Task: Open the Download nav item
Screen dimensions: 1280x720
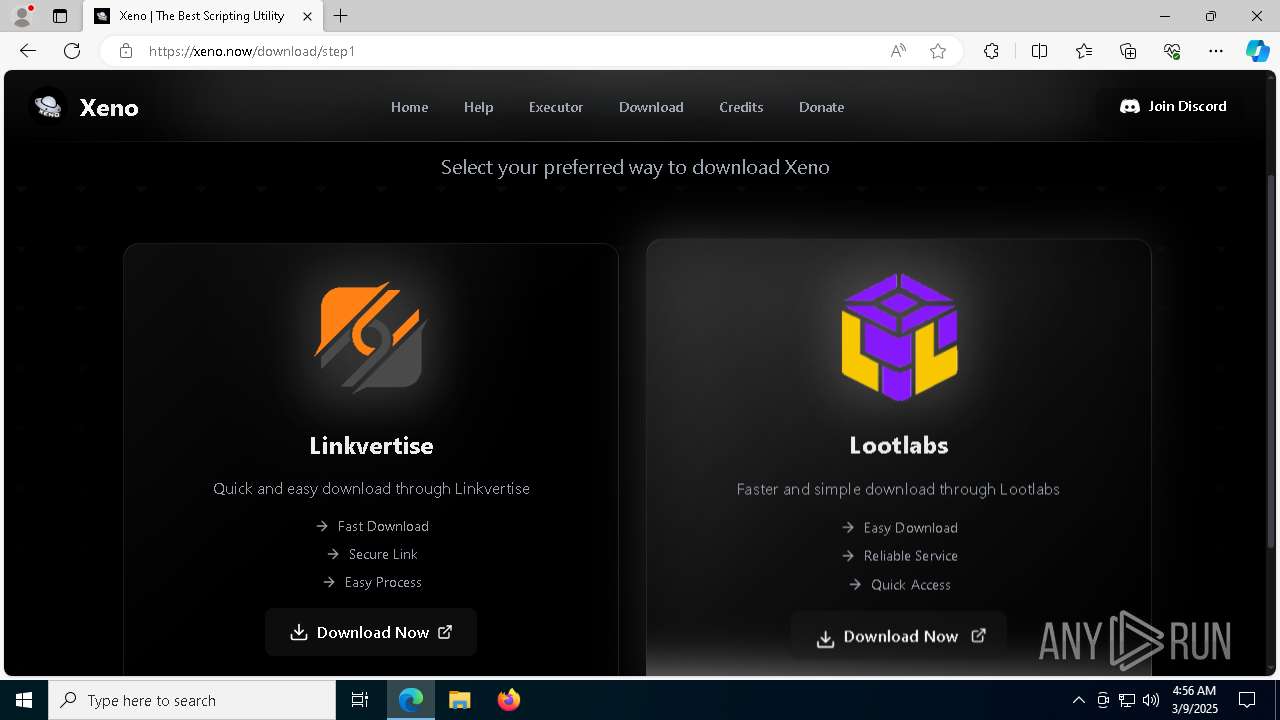Action: [x=651, y=107]
